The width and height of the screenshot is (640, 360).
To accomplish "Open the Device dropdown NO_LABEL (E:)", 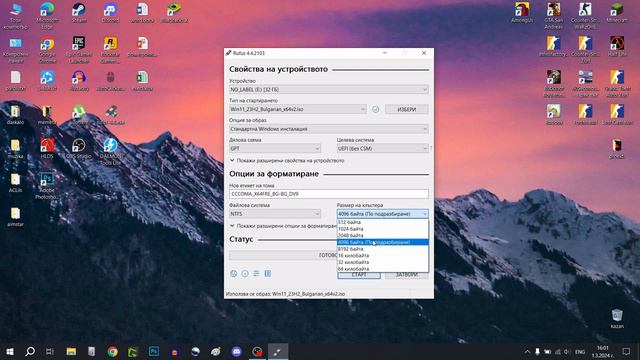I will [x=329, y=89].
